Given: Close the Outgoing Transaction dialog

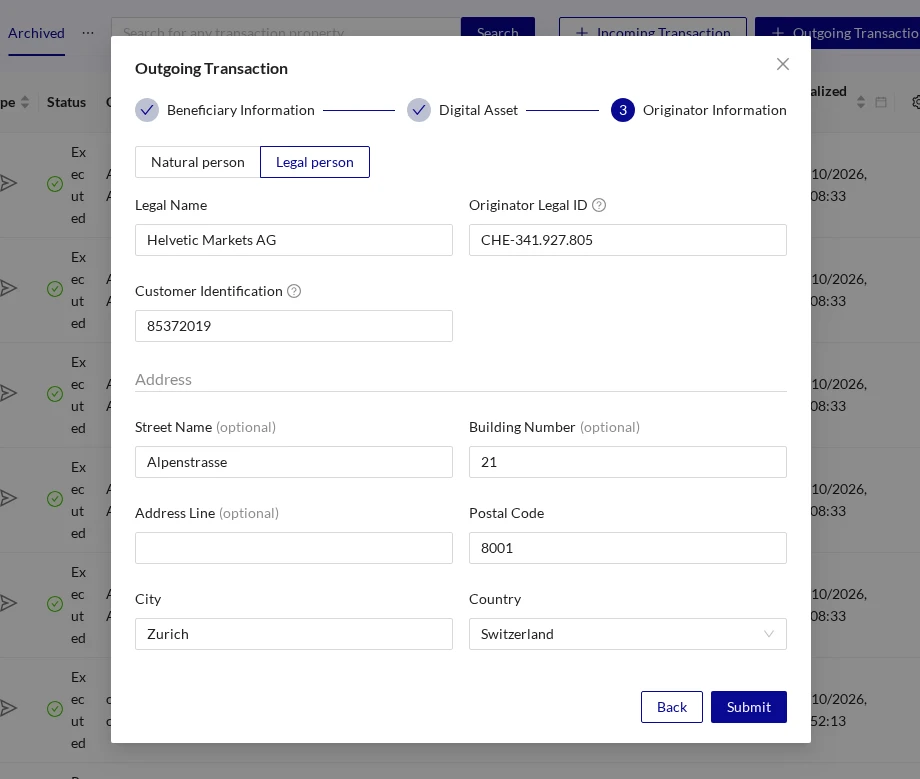Looking at the screenshot, I should (782, 64).
